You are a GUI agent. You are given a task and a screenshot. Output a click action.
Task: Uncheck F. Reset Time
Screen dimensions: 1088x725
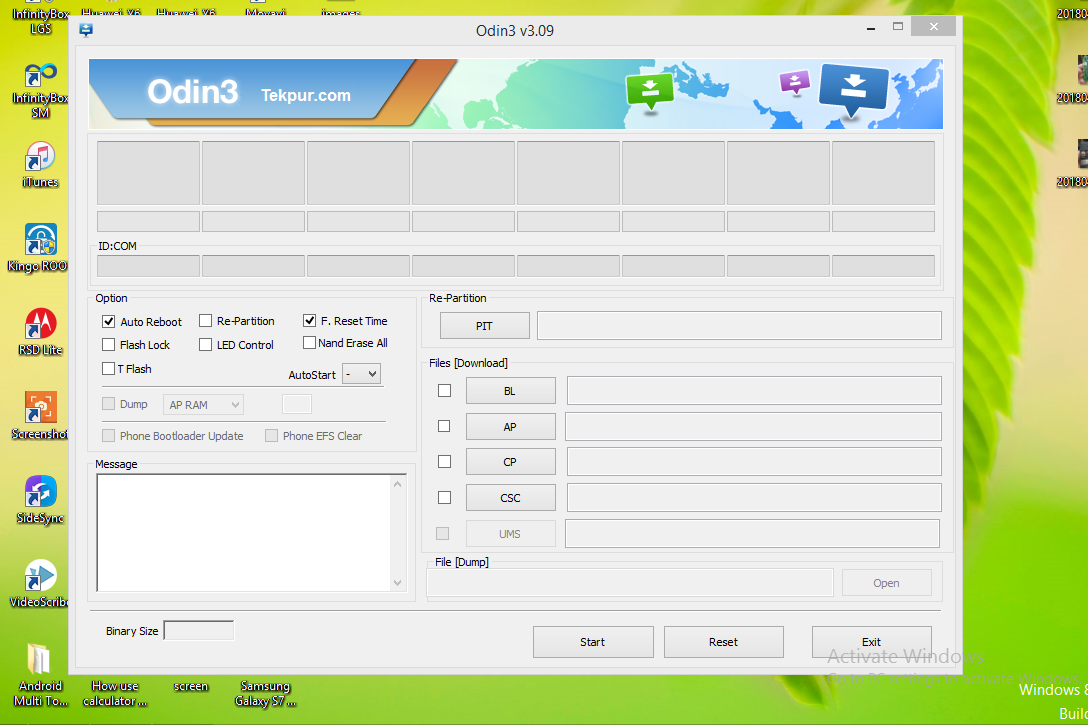coord(309,321)
